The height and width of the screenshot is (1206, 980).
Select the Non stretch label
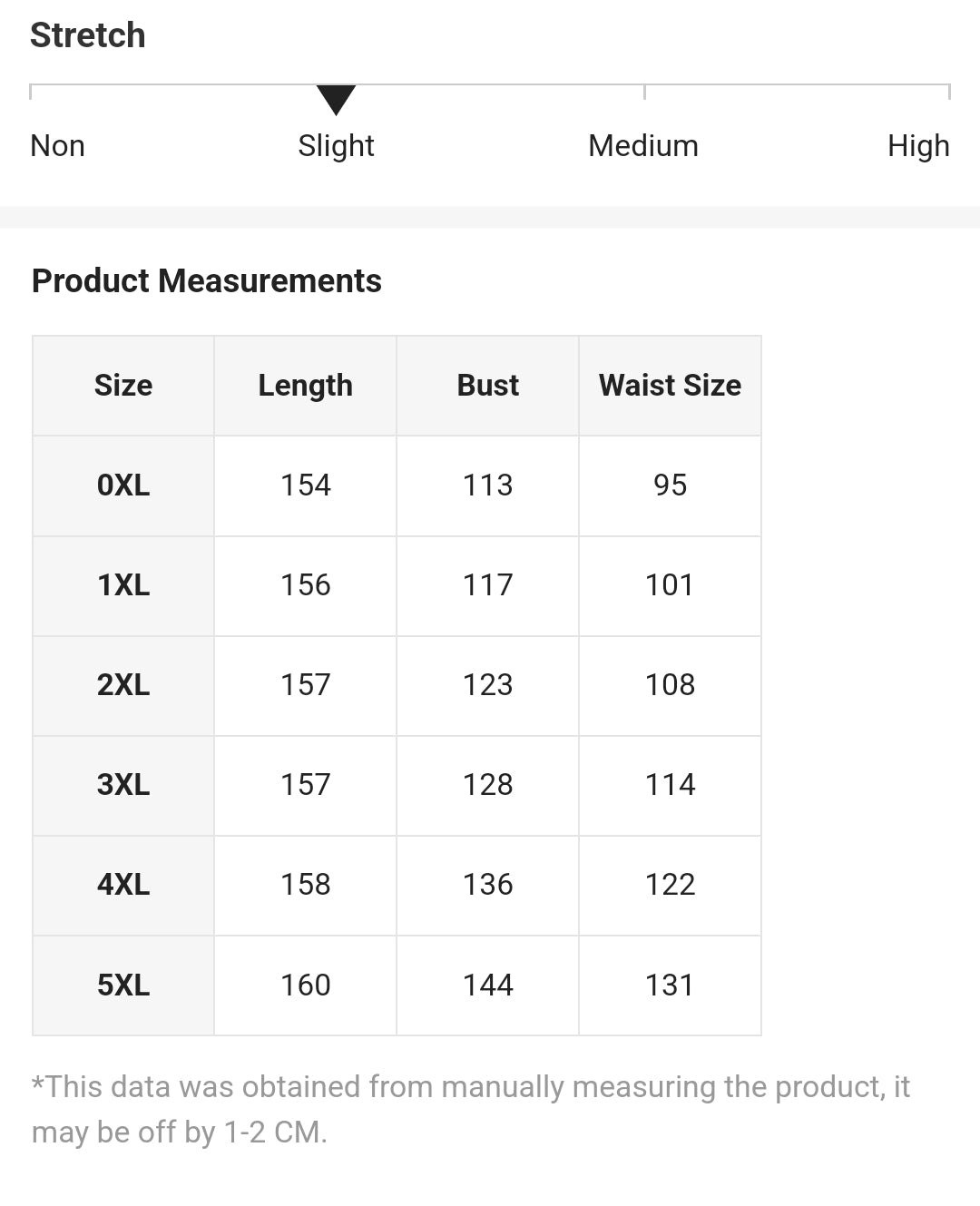(x=57, y=146)
